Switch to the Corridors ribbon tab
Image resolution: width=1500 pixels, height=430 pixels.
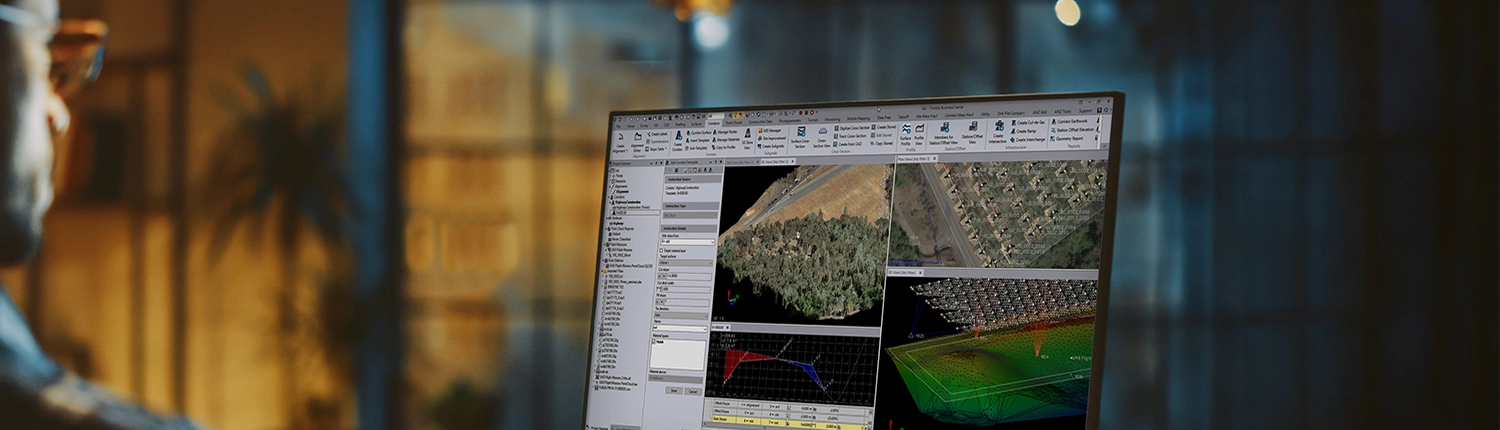point(713,124)
